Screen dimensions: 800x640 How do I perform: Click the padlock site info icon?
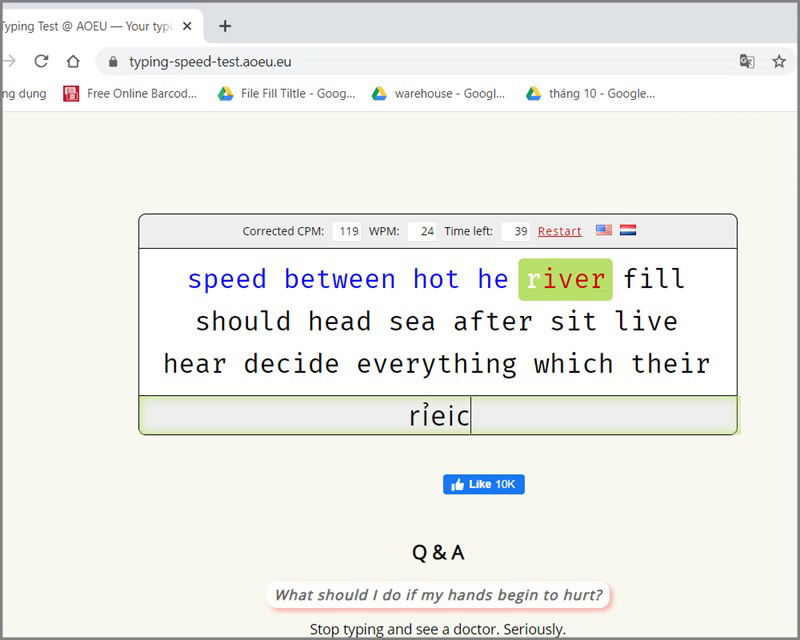tap(113, 62)
